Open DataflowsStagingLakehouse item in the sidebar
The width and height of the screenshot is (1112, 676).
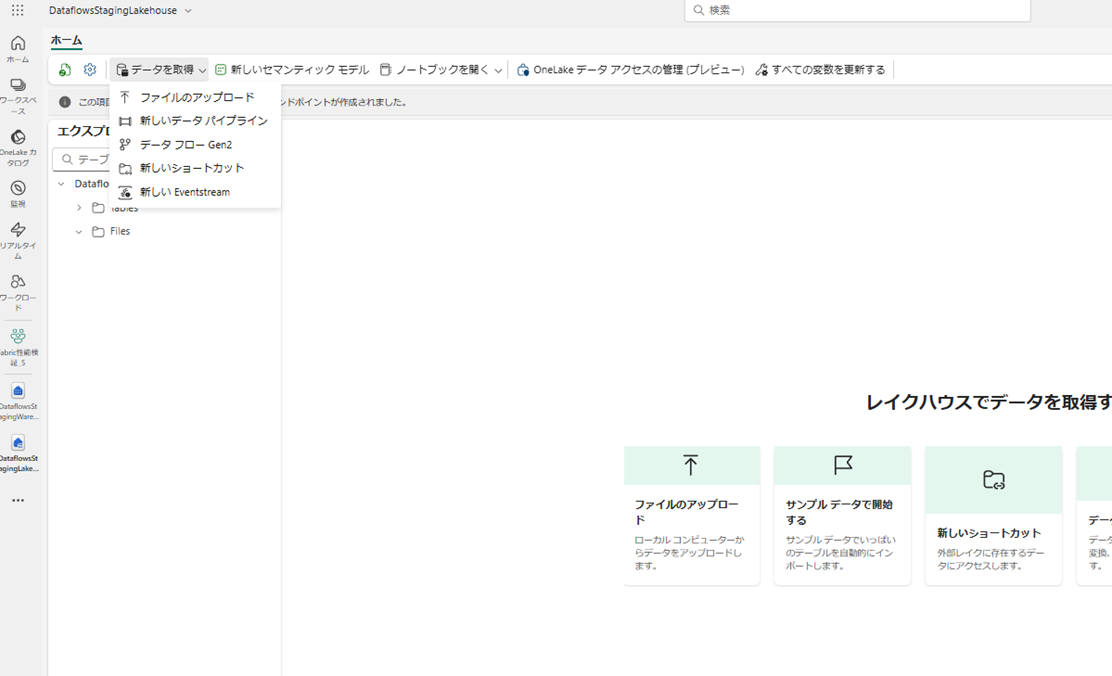pyautogui.click(x=18, y=453)
